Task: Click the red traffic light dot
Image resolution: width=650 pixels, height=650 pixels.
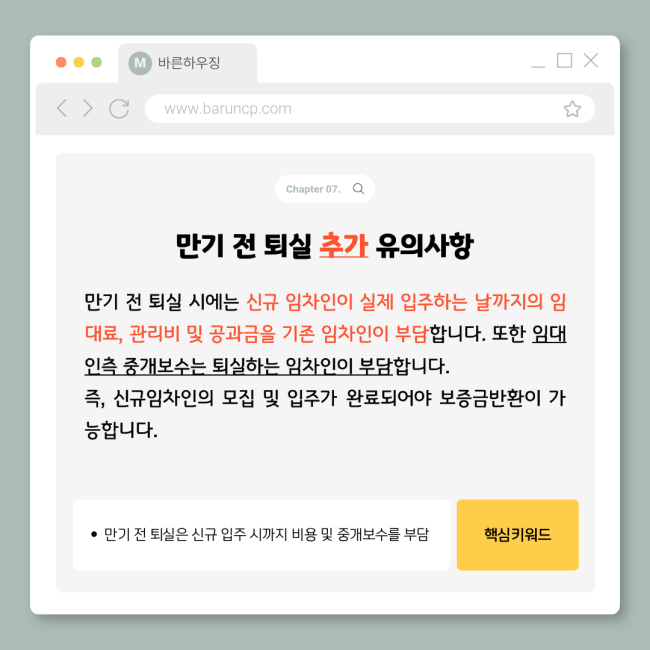Action: tap(61, 62)
